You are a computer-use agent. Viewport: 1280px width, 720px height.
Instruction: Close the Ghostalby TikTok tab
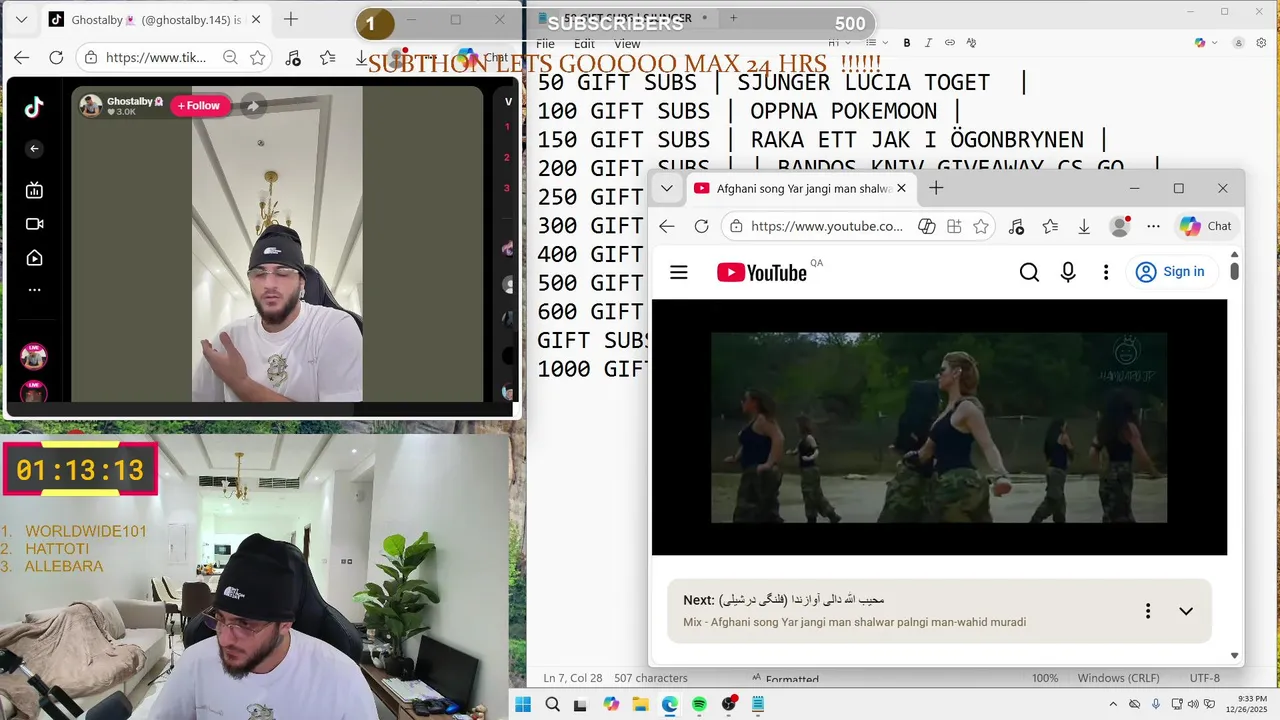click(x=256, y=19)
